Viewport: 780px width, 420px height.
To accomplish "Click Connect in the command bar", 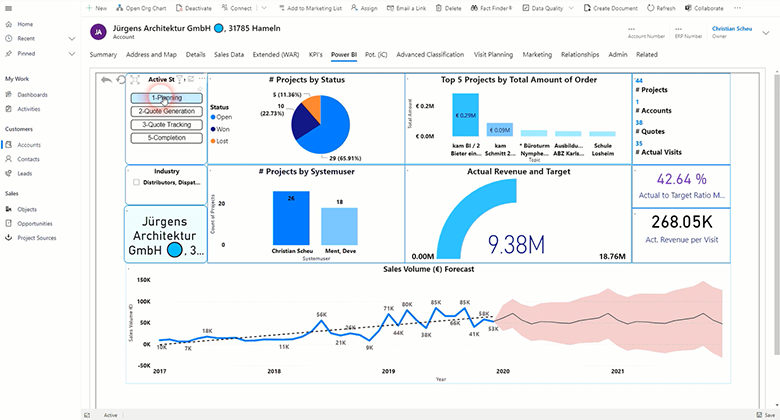I will pyautogui.click(x=237, y=8).
